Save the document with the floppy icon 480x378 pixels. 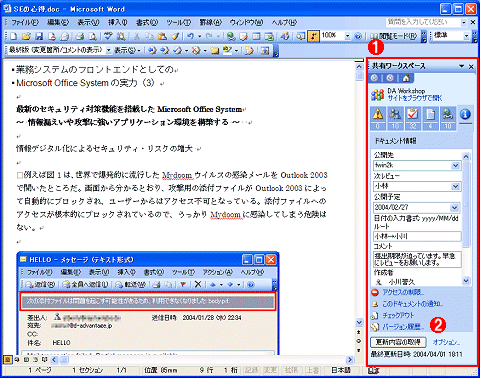(x=39, y=36)
